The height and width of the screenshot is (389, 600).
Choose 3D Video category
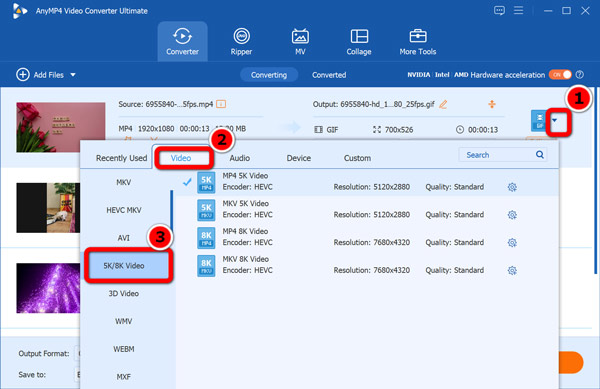[x=124, y=293]
